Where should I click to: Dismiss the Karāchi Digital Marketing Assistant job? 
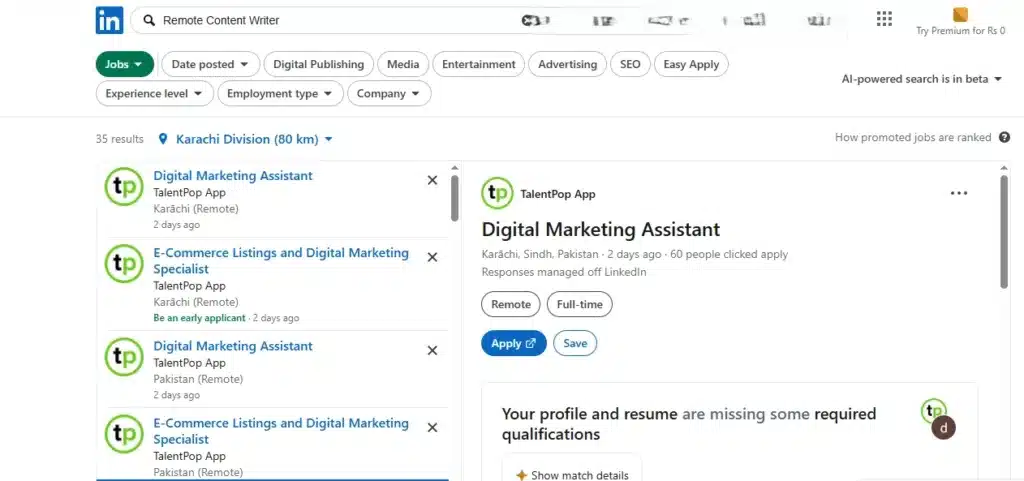(x=432, y=180)
